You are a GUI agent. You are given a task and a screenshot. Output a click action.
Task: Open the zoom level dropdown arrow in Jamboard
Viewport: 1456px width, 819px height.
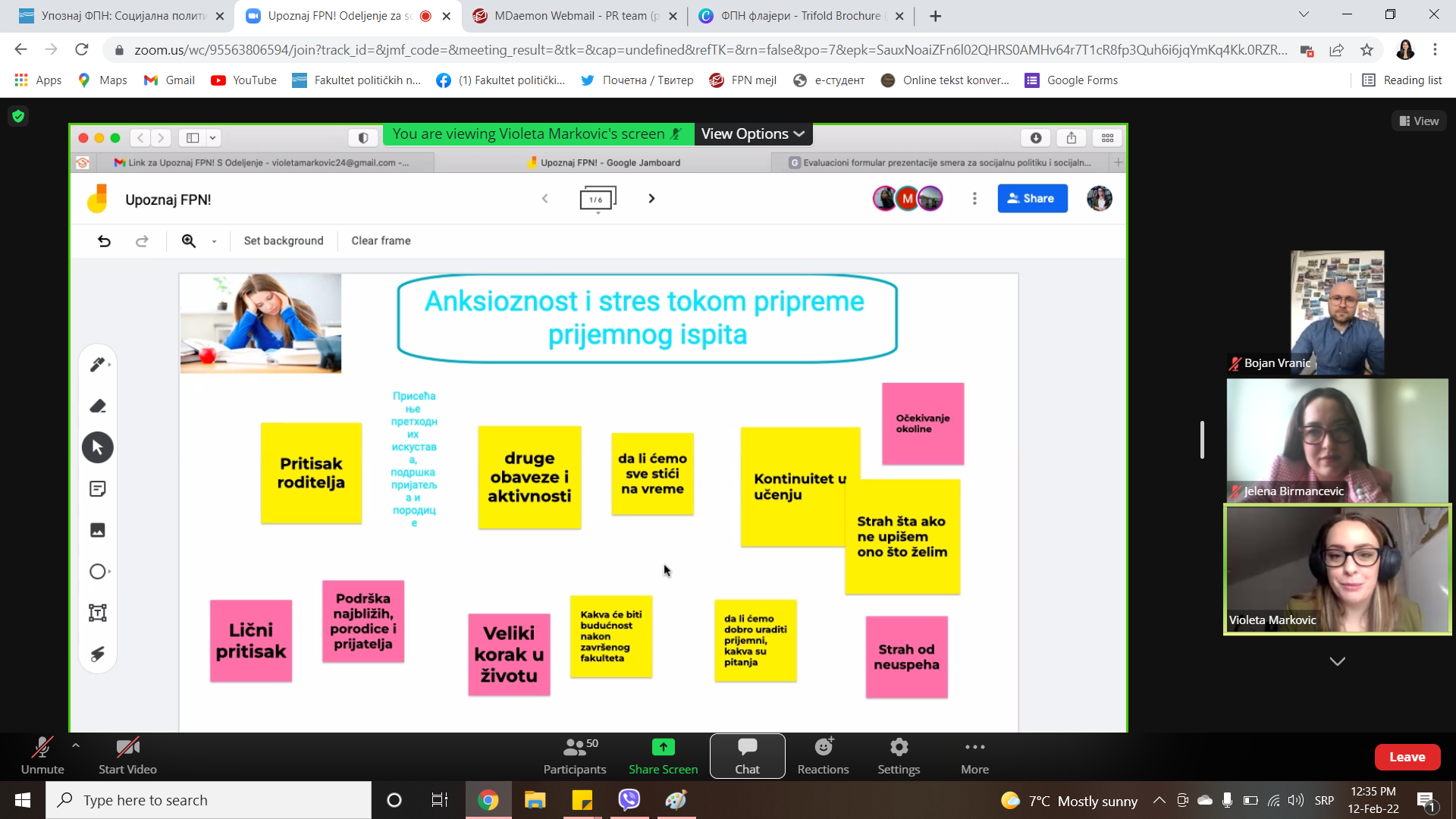[214, 242]
